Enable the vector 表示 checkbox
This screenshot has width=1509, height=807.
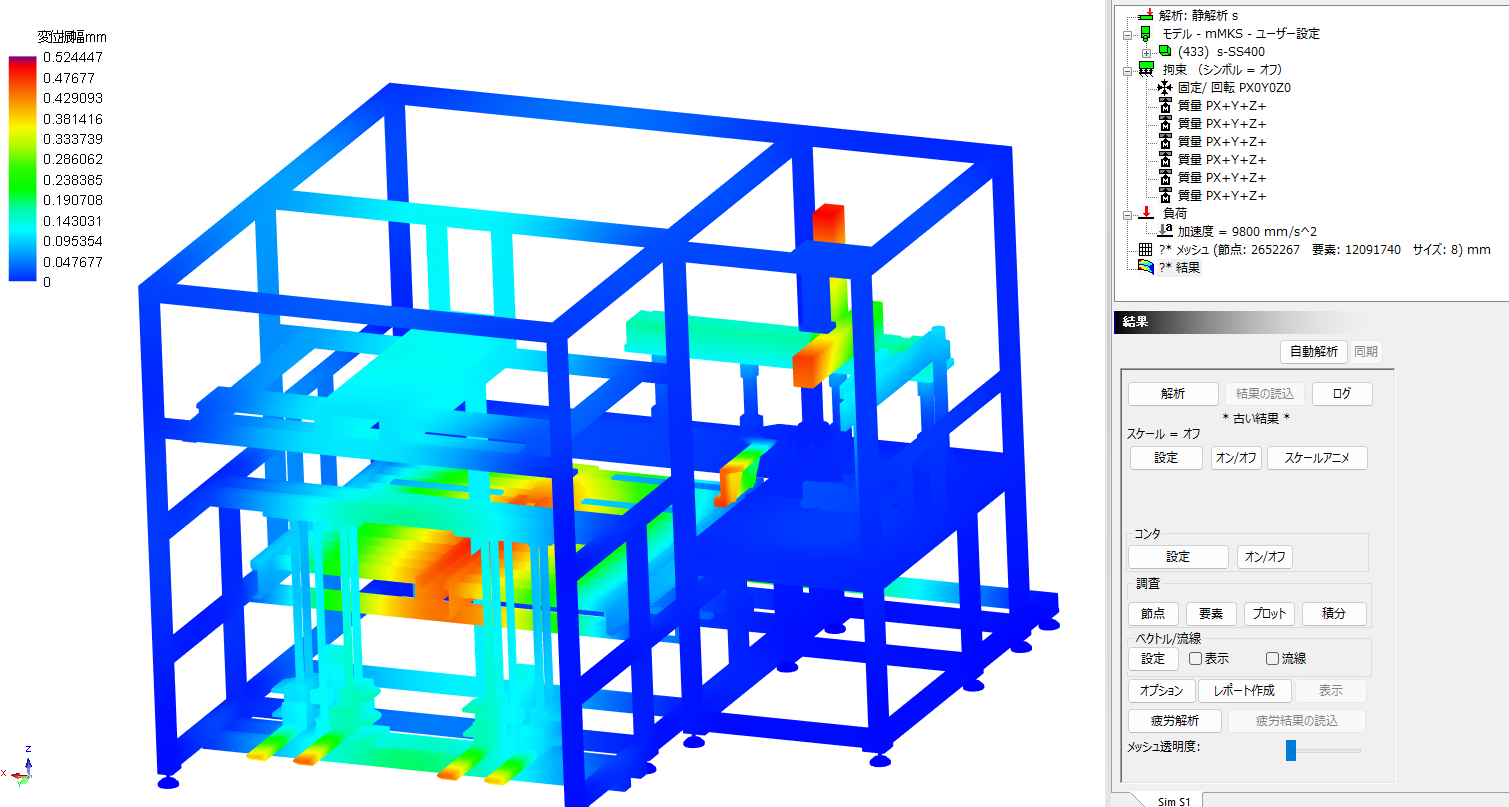(x=1195, y=659)
